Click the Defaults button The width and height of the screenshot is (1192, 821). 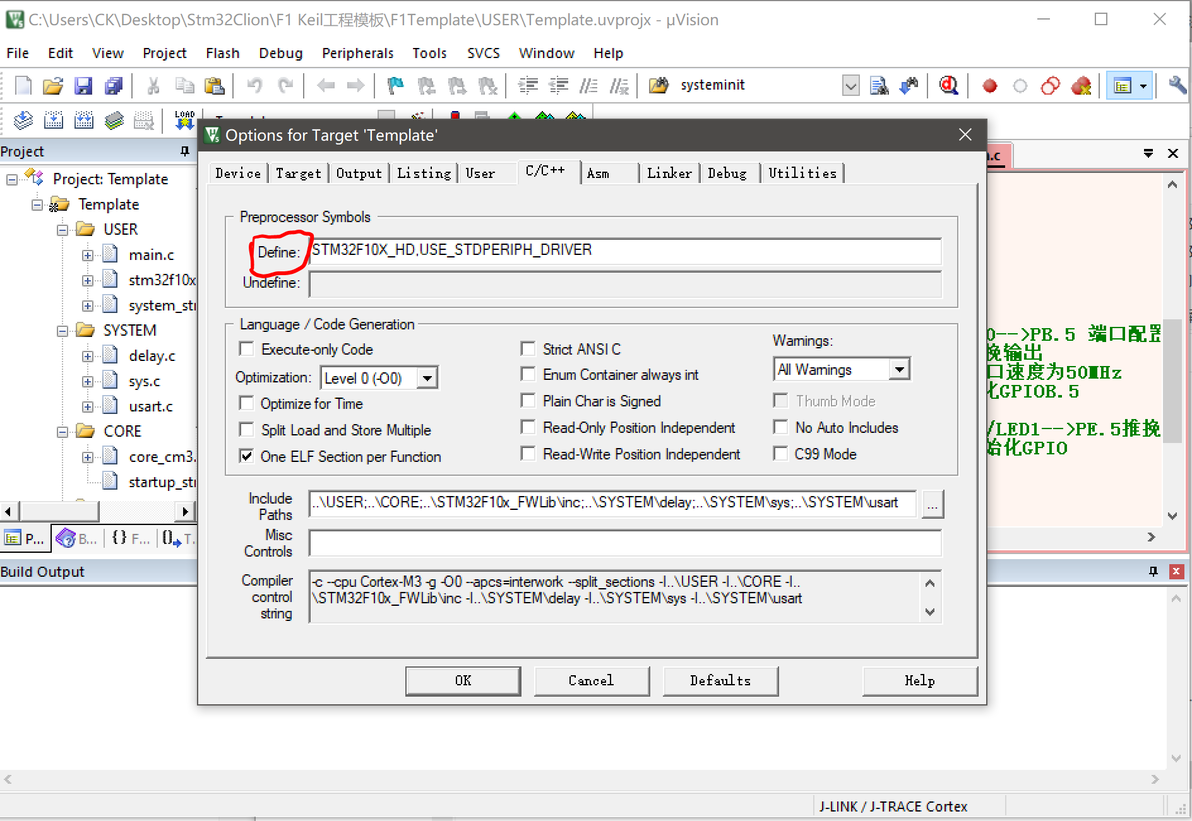pyautogui.click(x=721, y=680)
